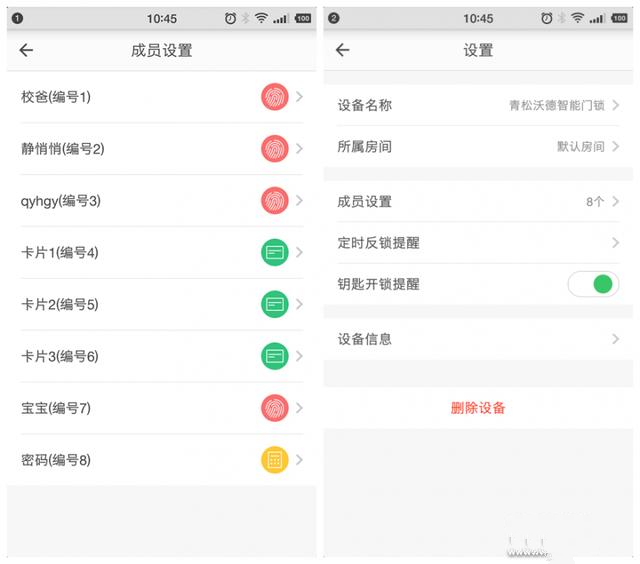Tap the 默认房间 room value
The height and width of the screenshot is (564, 640).
click(x=580, y=147)
